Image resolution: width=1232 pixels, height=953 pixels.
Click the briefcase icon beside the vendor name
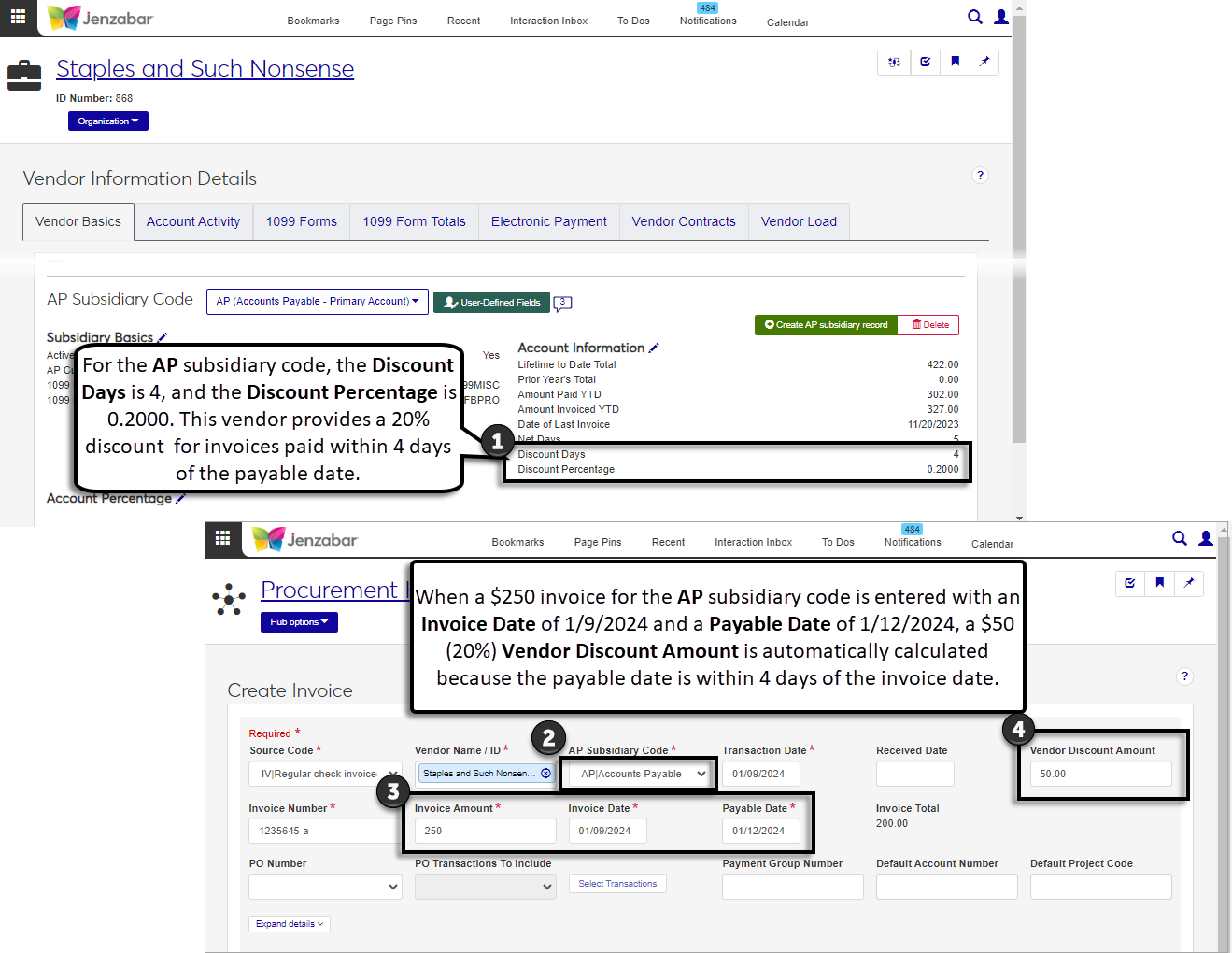point(24,76)
